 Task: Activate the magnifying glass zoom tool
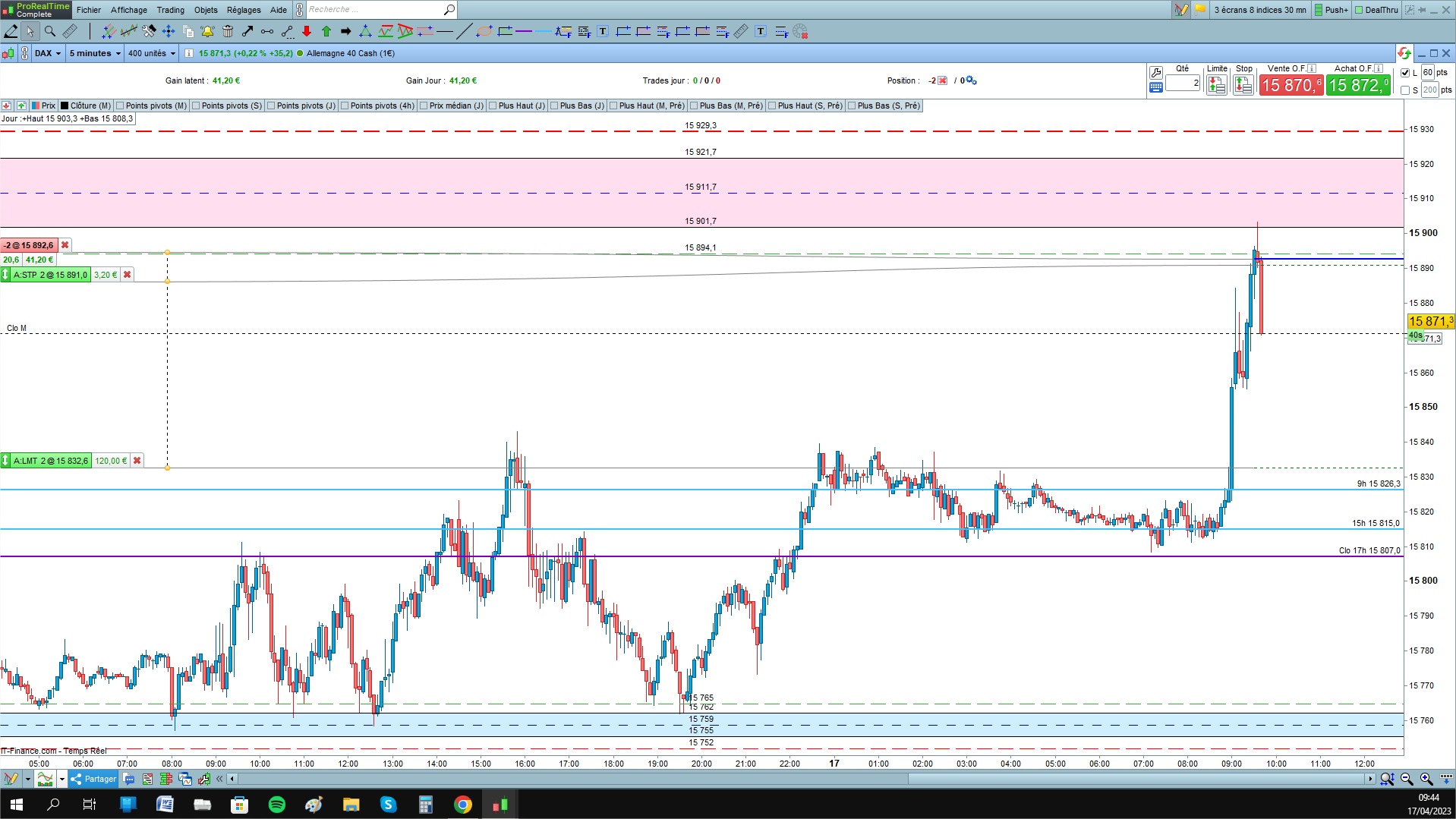pos(50,31)
